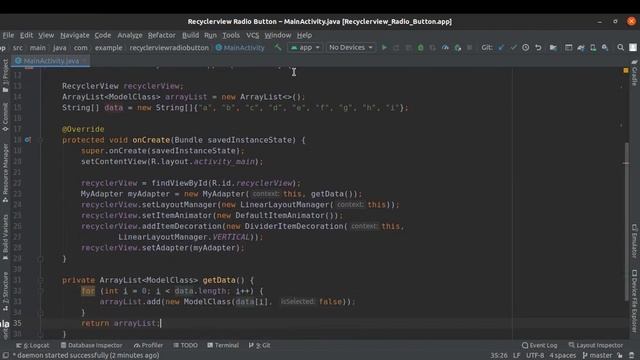Click the Sync Project with Gradle Files icon
This screenshot has height=360, width=640.
click(x=580, y=48)
